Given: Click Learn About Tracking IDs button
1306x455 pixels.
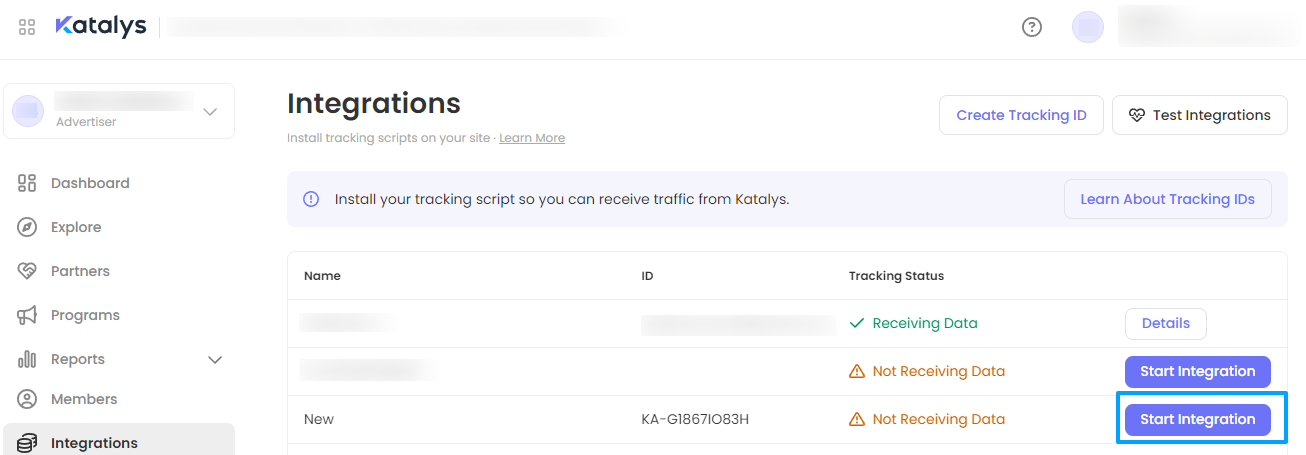Looking at the screenshot, I should pyautogui.click(x=1167, y=199).
